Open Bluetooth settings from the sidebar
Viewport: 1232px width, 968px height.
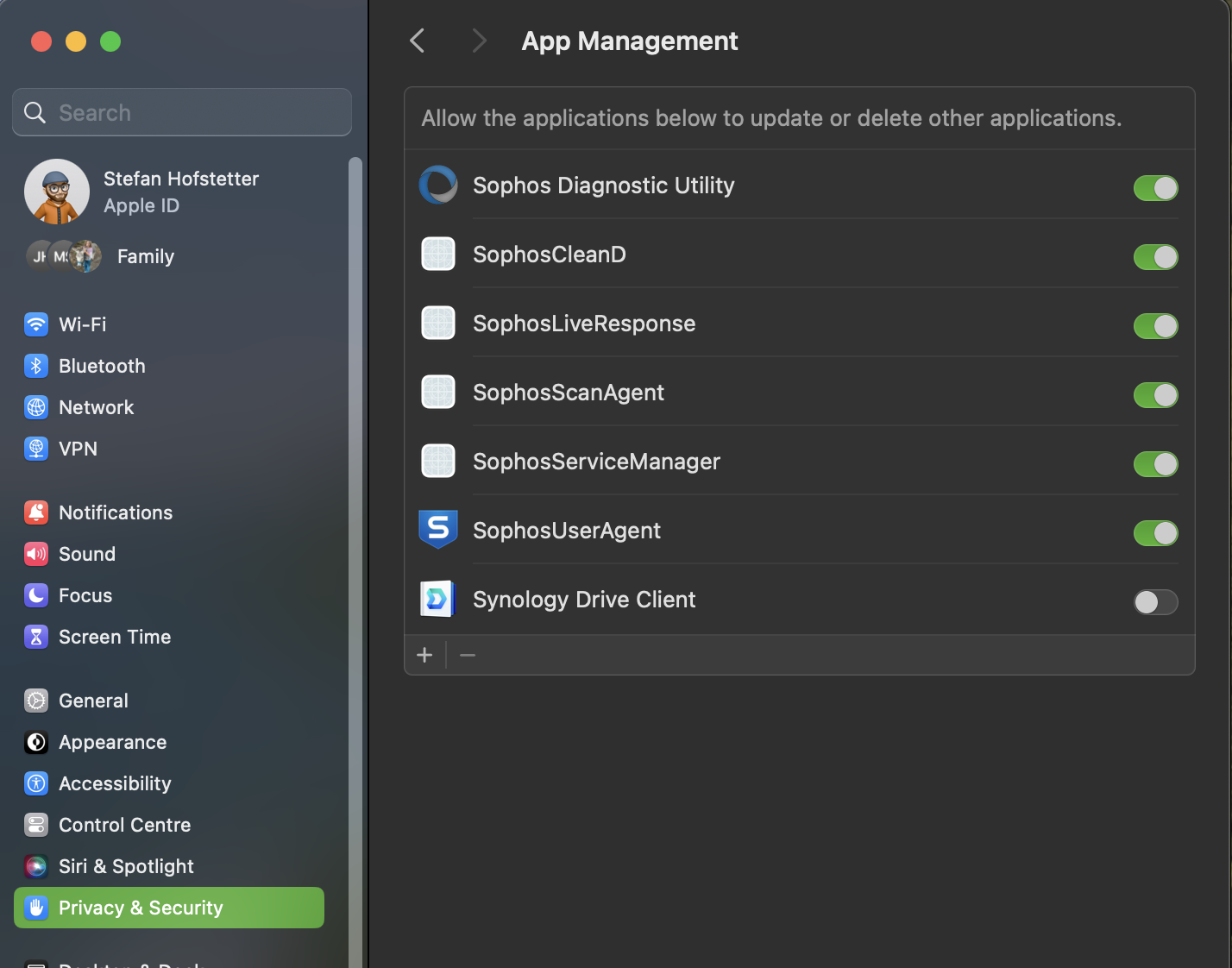(35, 365)
